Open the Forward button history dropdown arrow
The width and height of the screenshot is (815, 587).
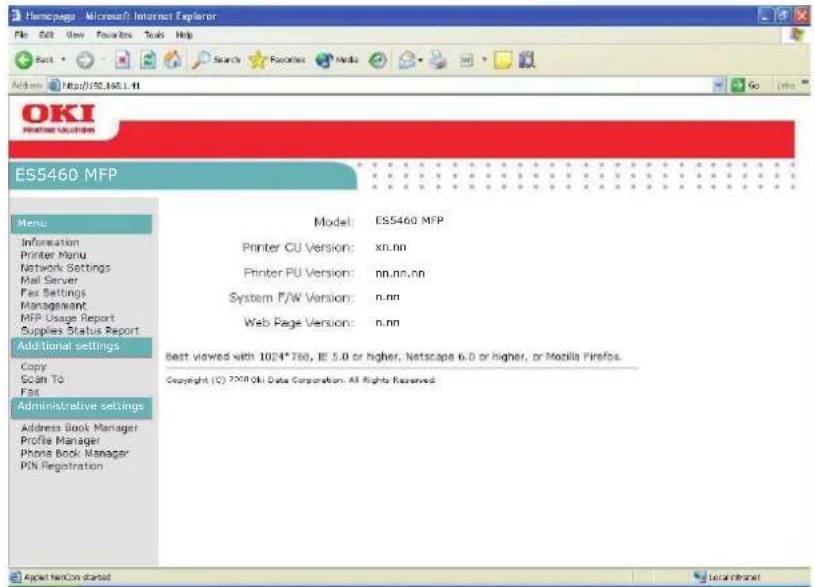coord(103,60)
